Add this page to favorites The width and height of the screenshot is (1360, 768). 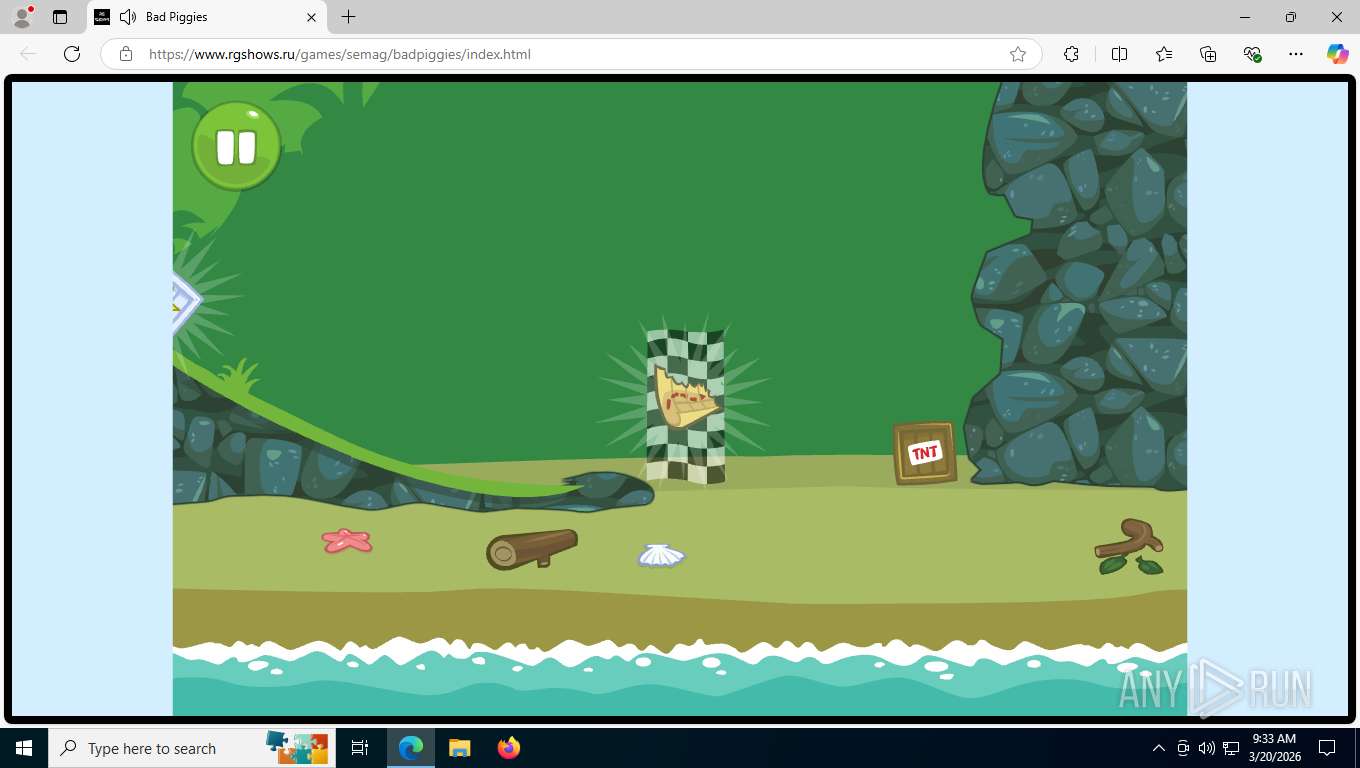click(1018, 54)
